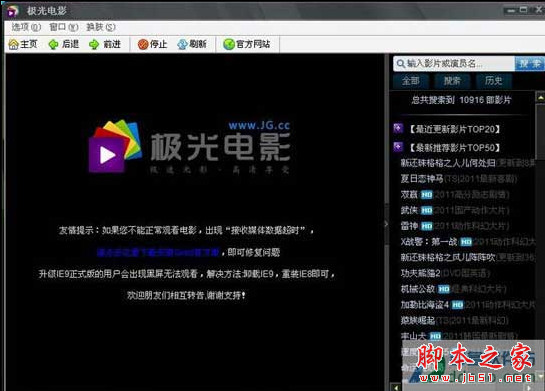Open 官方网站 globe icon
Screen dimensions: 545x391
[x=229, y=44]
